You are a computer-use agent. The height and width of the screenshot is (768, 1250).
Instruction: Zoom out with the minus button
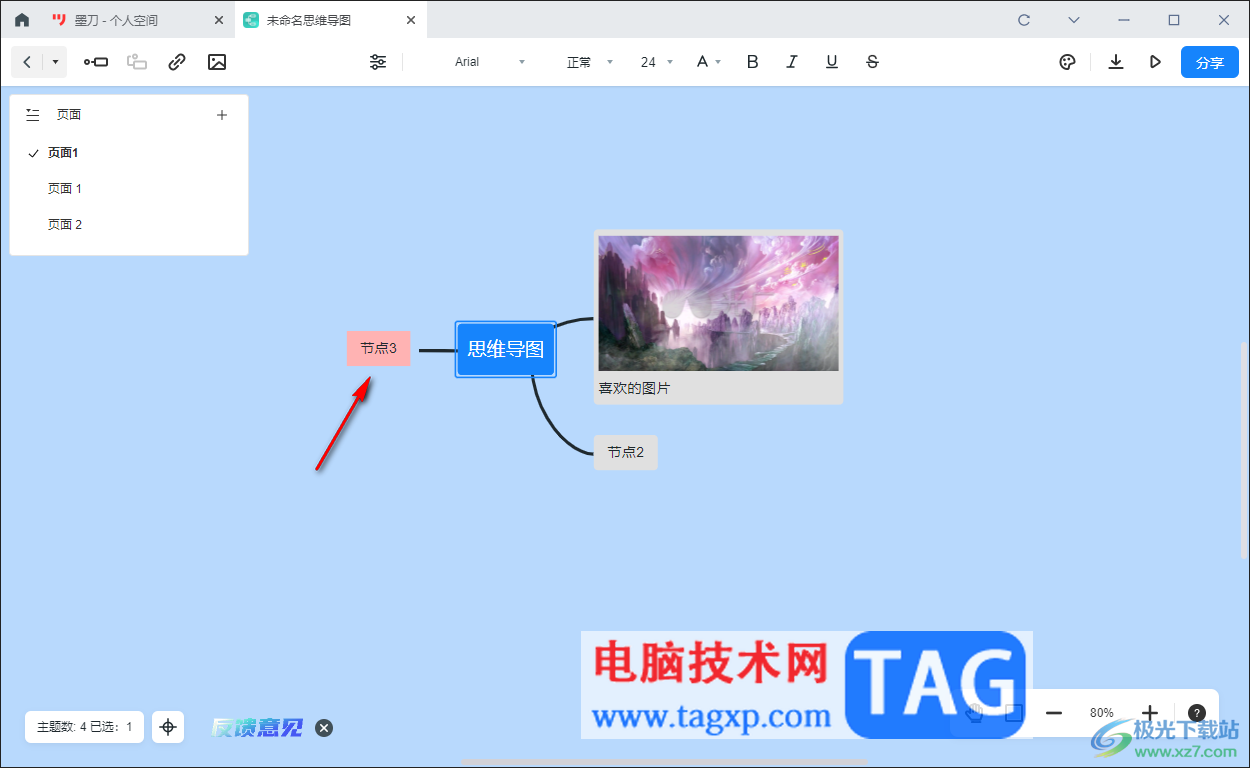click(x=1053, y=713)
